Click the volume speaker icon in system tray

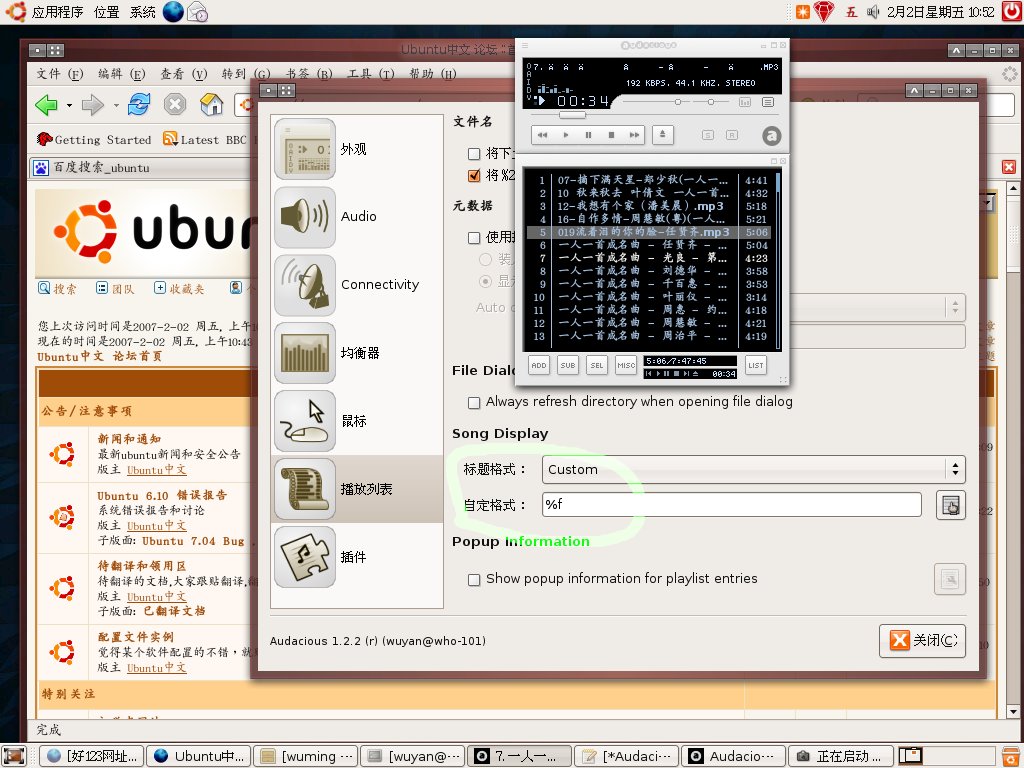[872, 12]
